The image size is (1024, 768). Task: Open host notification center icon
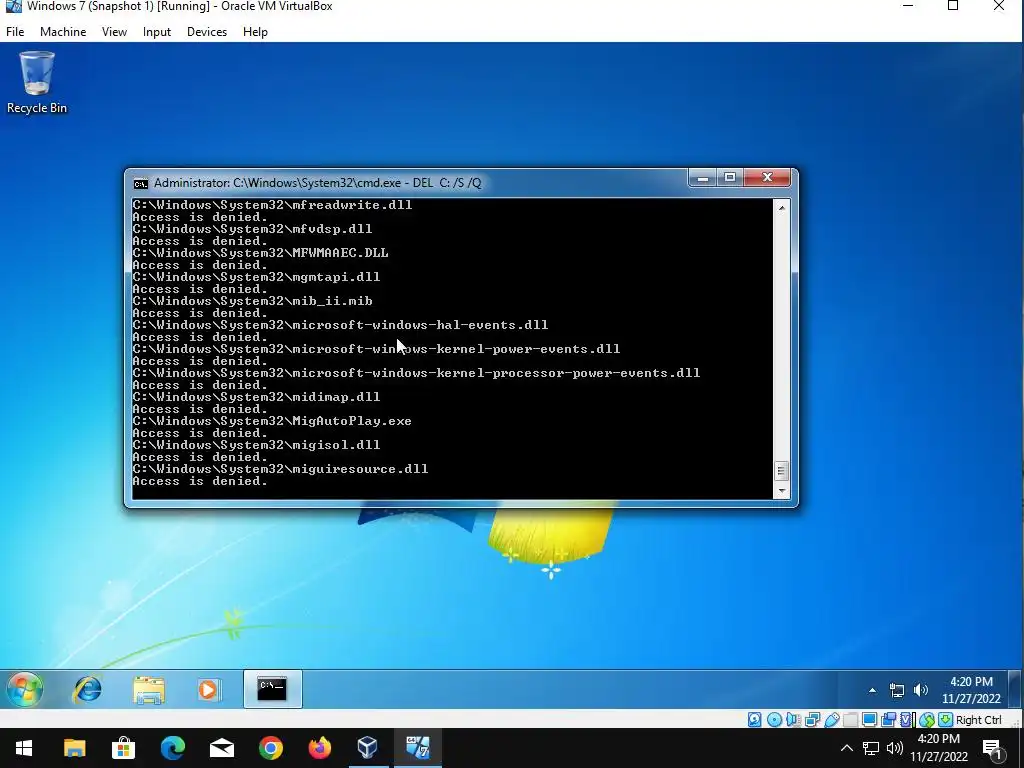tap(993, 748)
